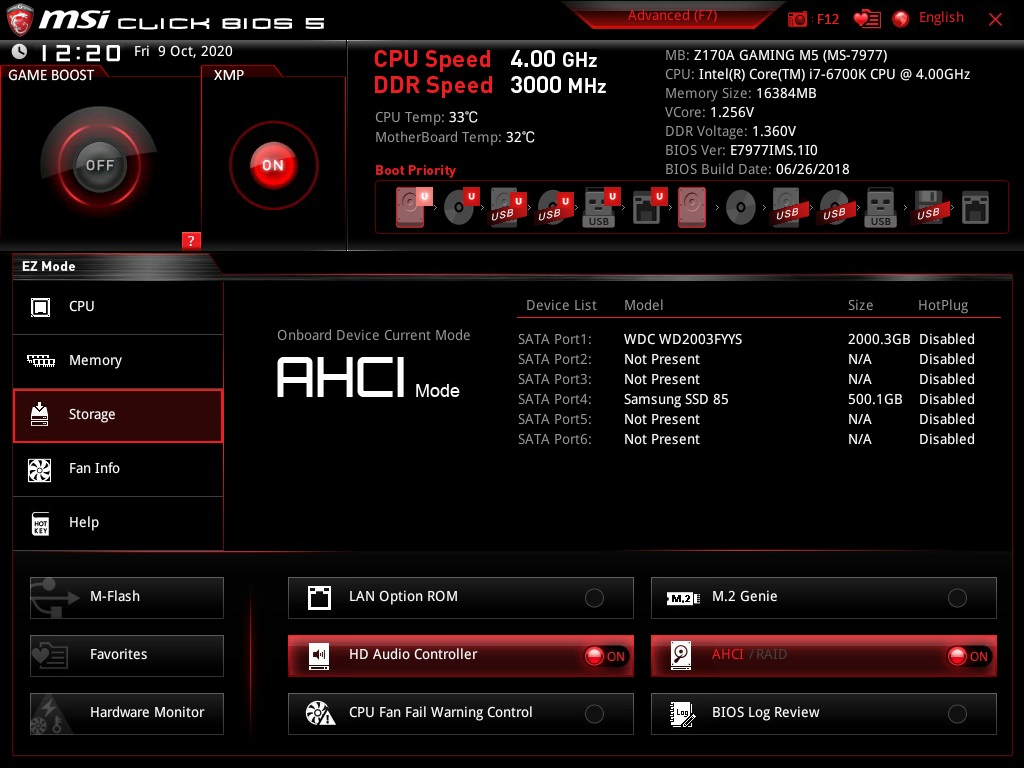Click the large AHCI Mode text
Image resolution: width=1024 pixels, height=768 pixels.
click(368, 377)
